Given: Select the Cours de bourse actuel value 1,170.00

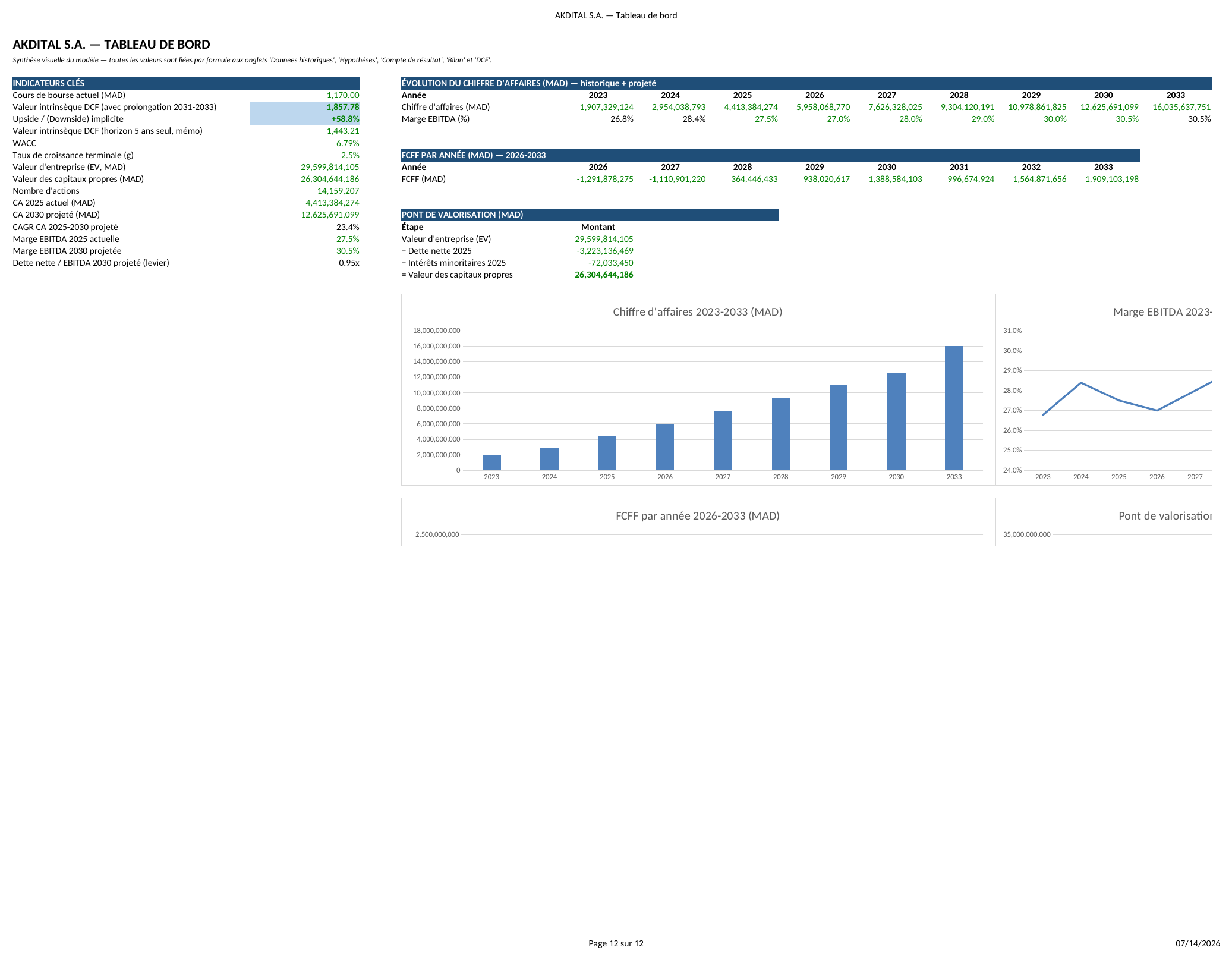Looking at the screenshot, I should [x=343, y=95].
